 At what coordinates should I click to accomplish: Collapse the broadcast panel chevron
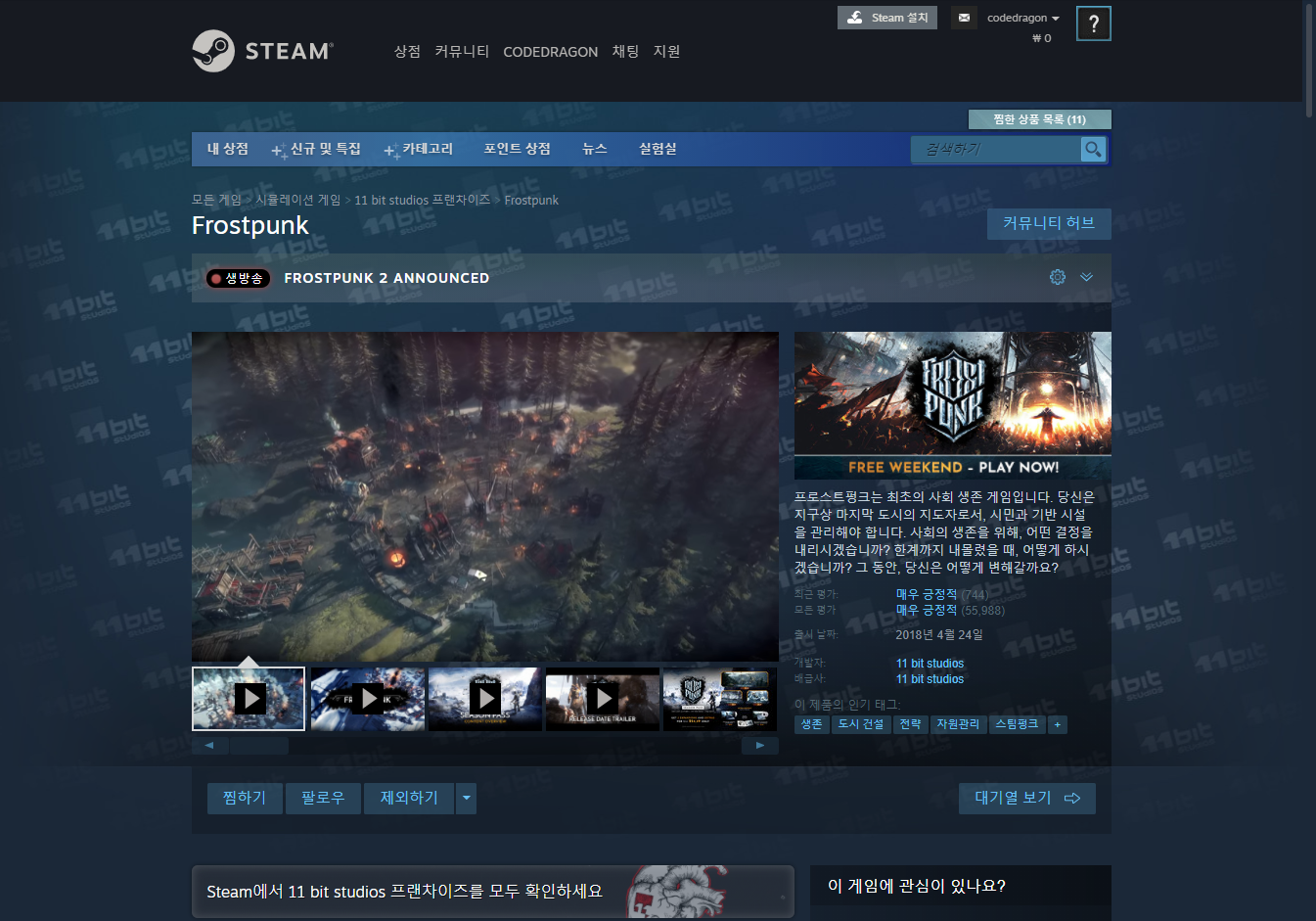[1086, 277]
